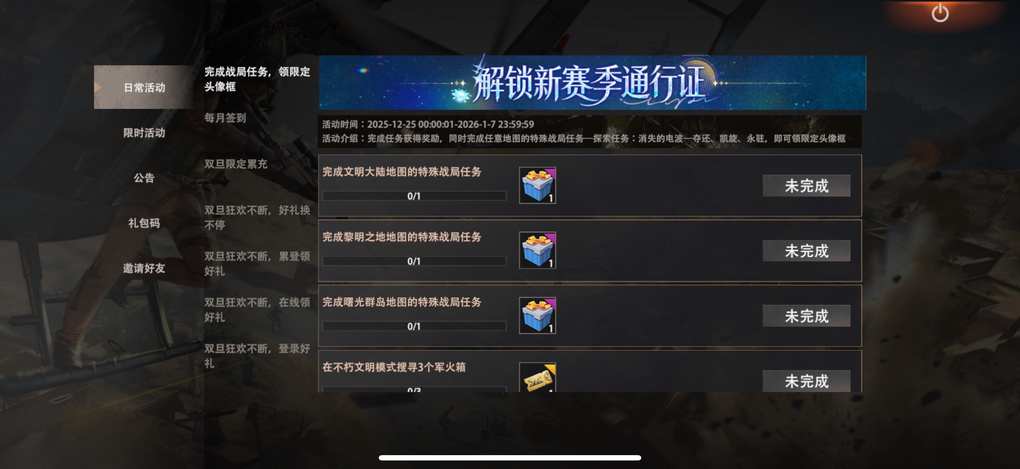Screen dimensions: 1020x469
Task: Select the 日常活动 tab
Action: click(x=144, y=87)
